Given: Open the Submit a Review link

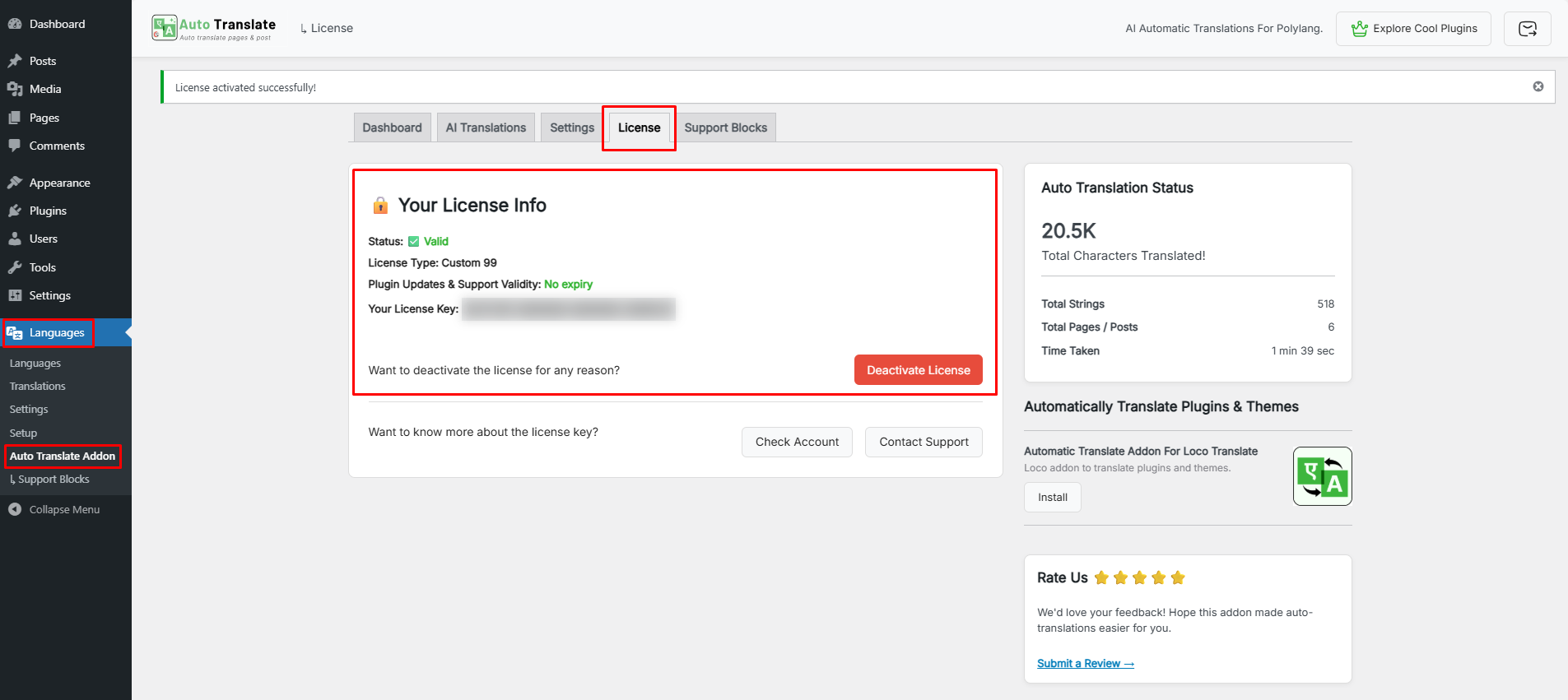Looking at the screenshot, I should tap(1086, 664).
